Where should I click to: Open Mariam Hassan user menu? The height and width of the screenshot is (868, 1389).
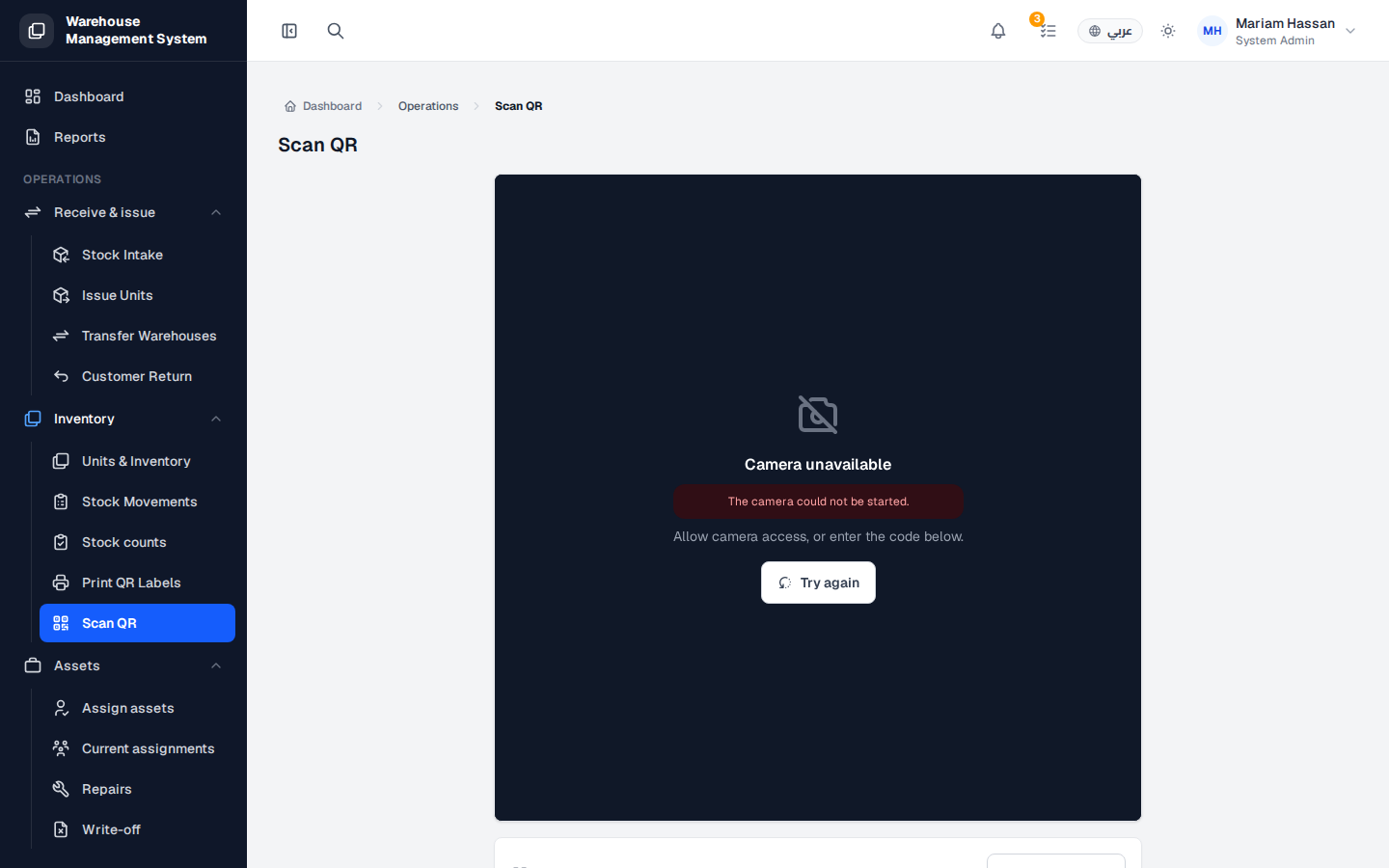click(x=1277, y=31)
